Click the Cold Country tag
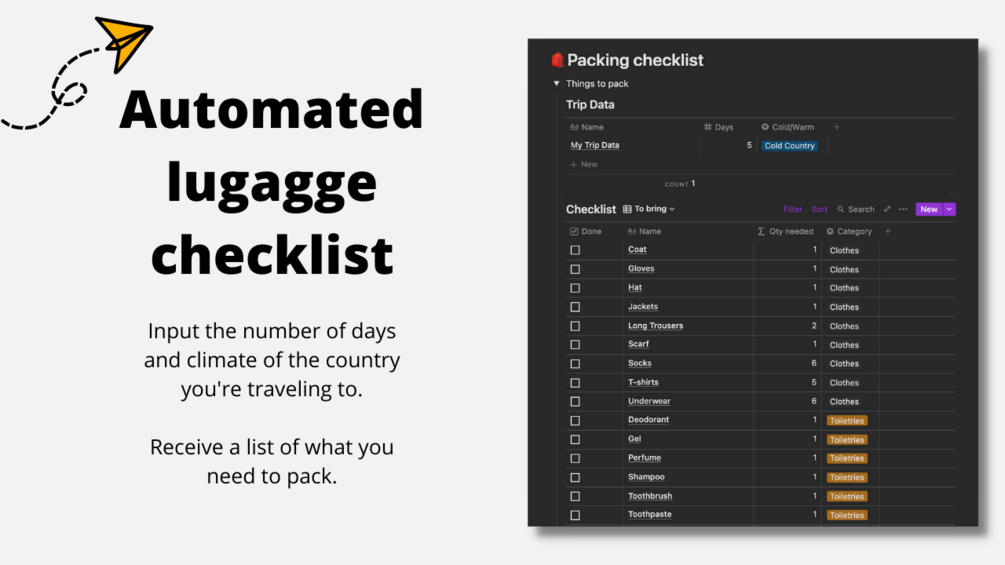The image size is (1005, 565). click(x=790, y=146)
